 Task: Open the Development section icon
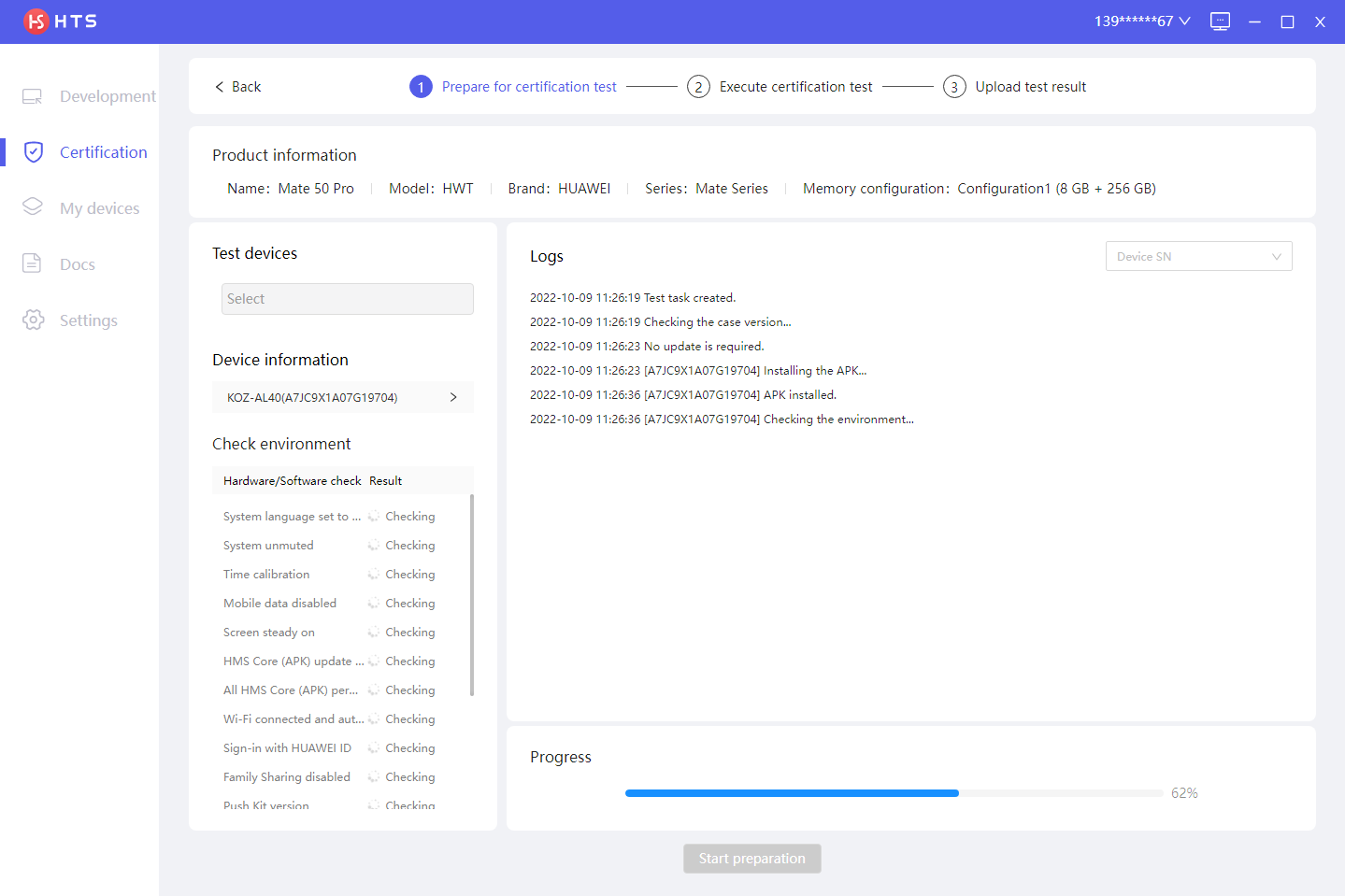coord(33,96)
